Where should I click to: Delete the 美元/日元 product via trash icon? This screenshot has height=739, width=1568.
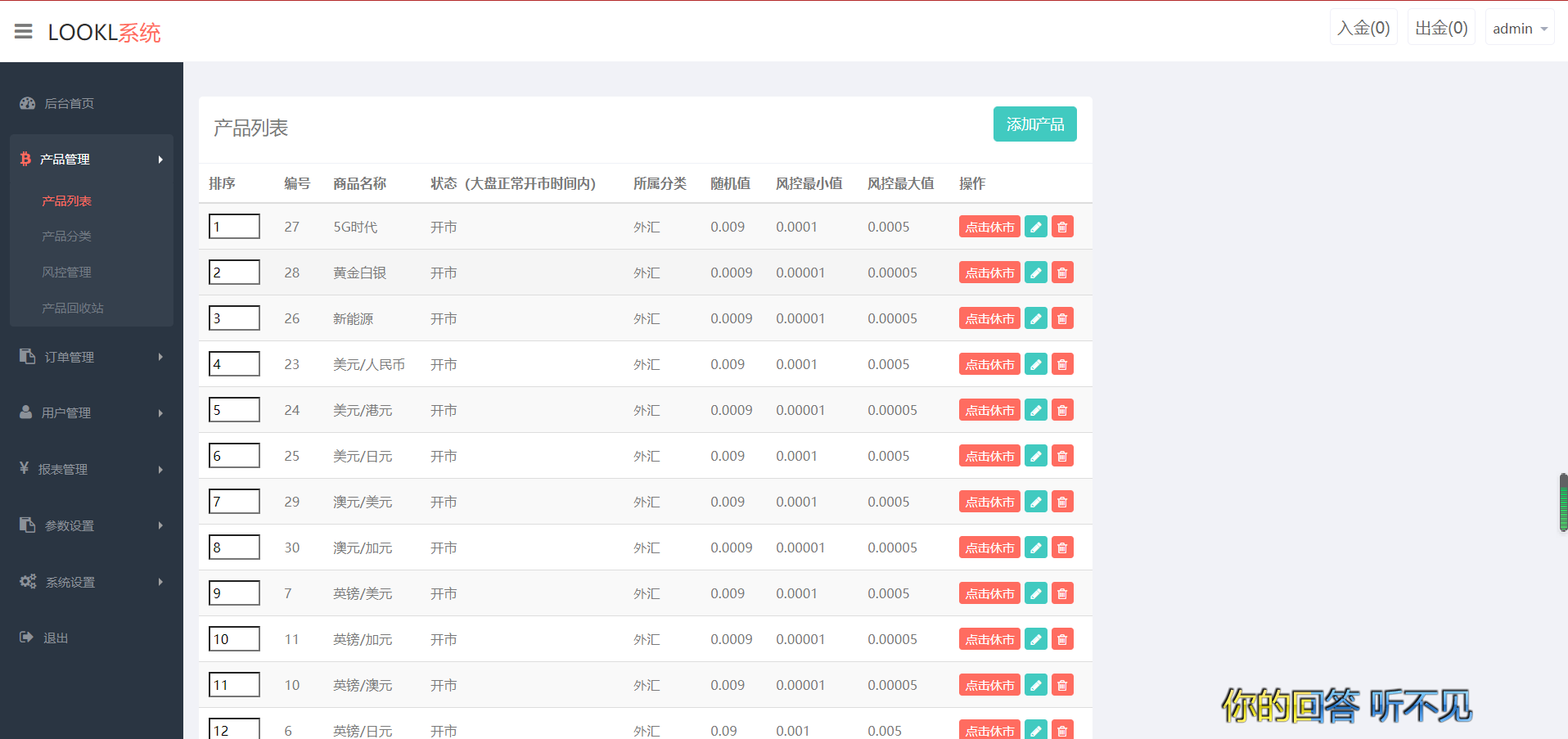(1062, 456)
